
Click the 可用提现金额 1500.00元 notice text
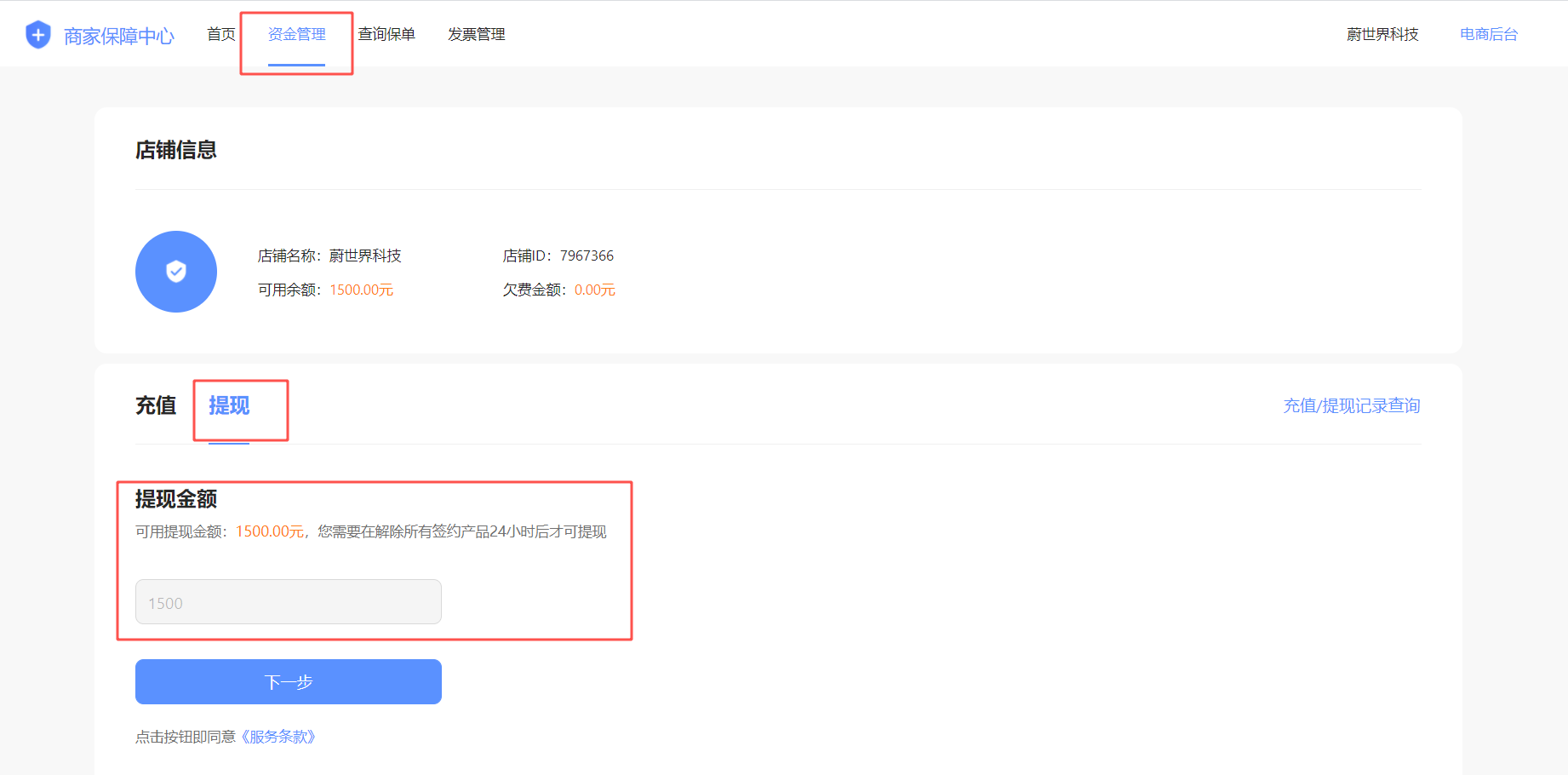371,531
